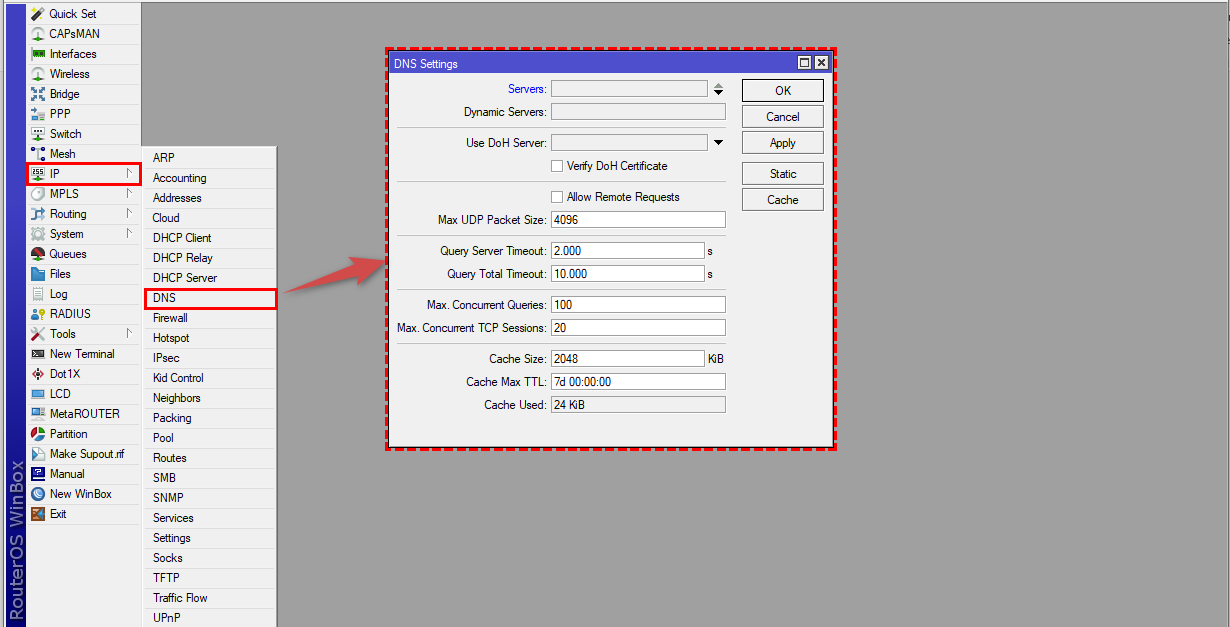Open New Terminal via its icon
1230x627 pixels.
(x=38, y=354)
